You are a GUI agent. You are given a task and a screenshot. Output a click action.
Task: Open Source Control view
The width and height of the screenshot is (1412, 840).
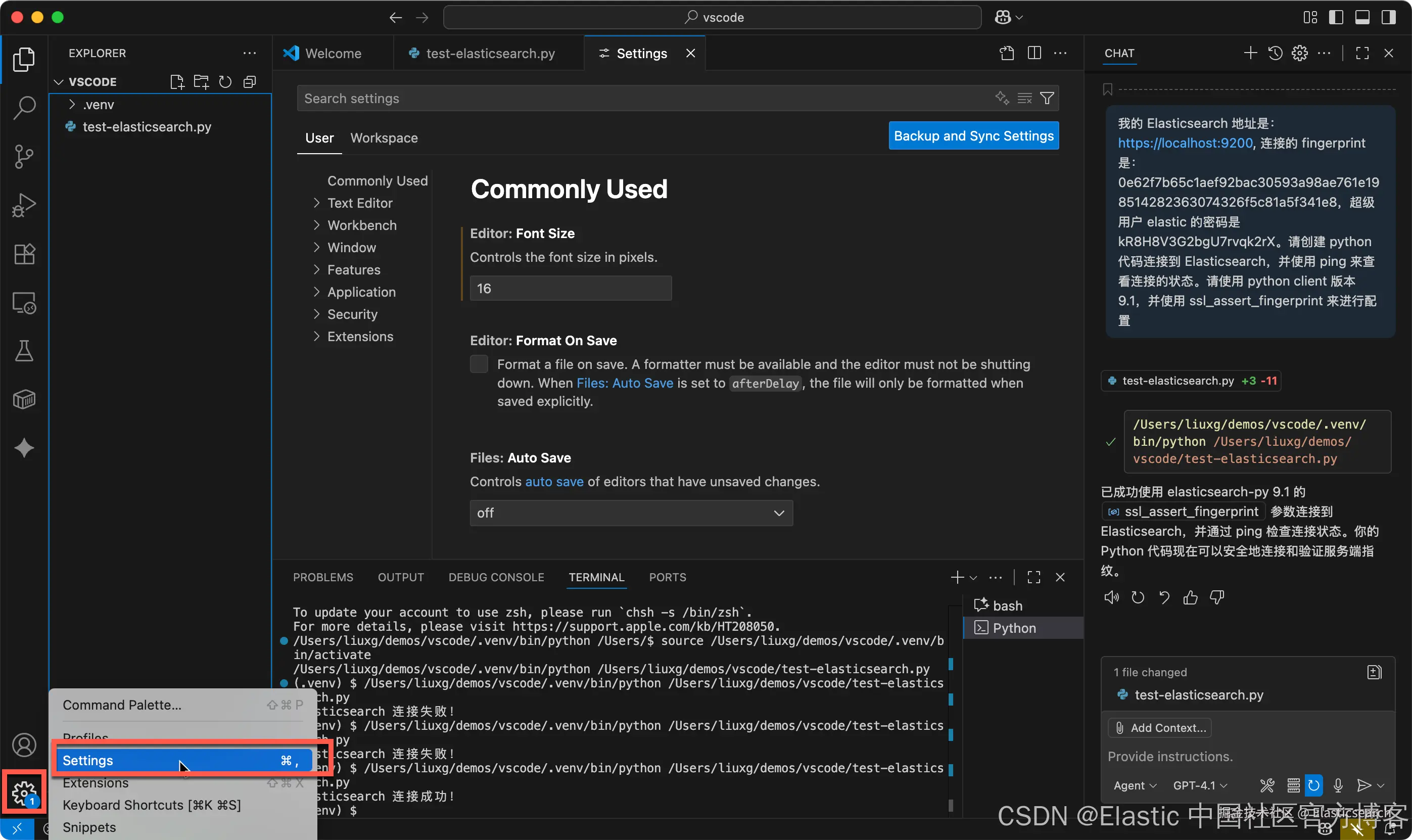24,156
